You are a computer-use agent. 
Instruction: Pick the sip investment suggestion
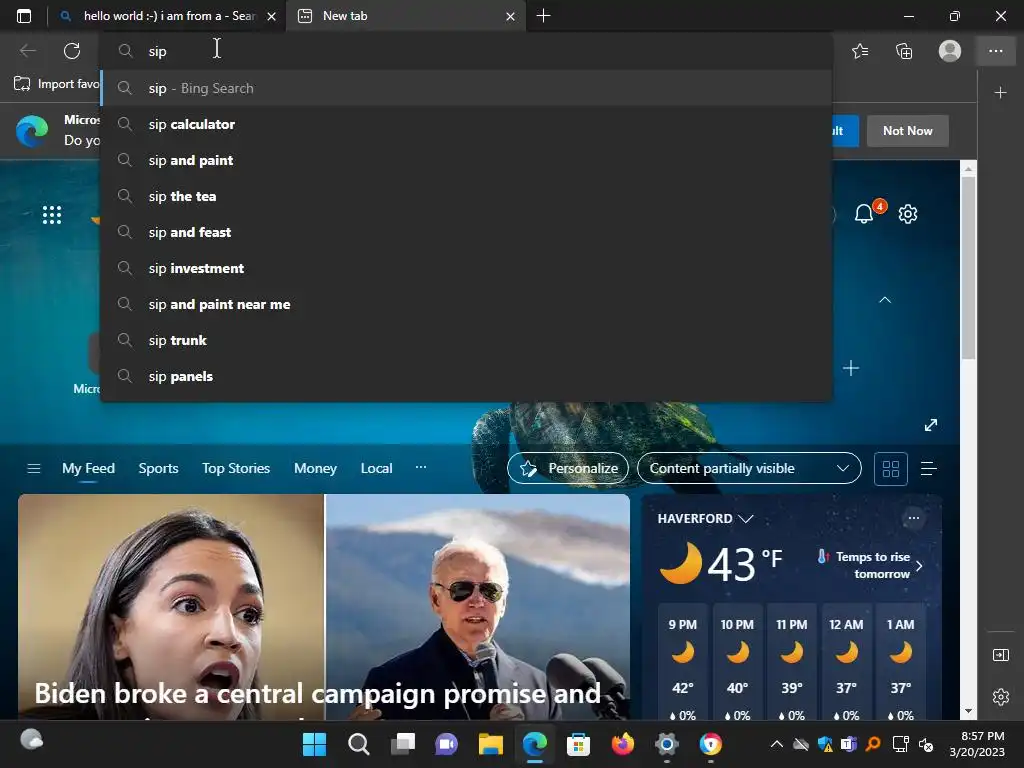point(466,268)
